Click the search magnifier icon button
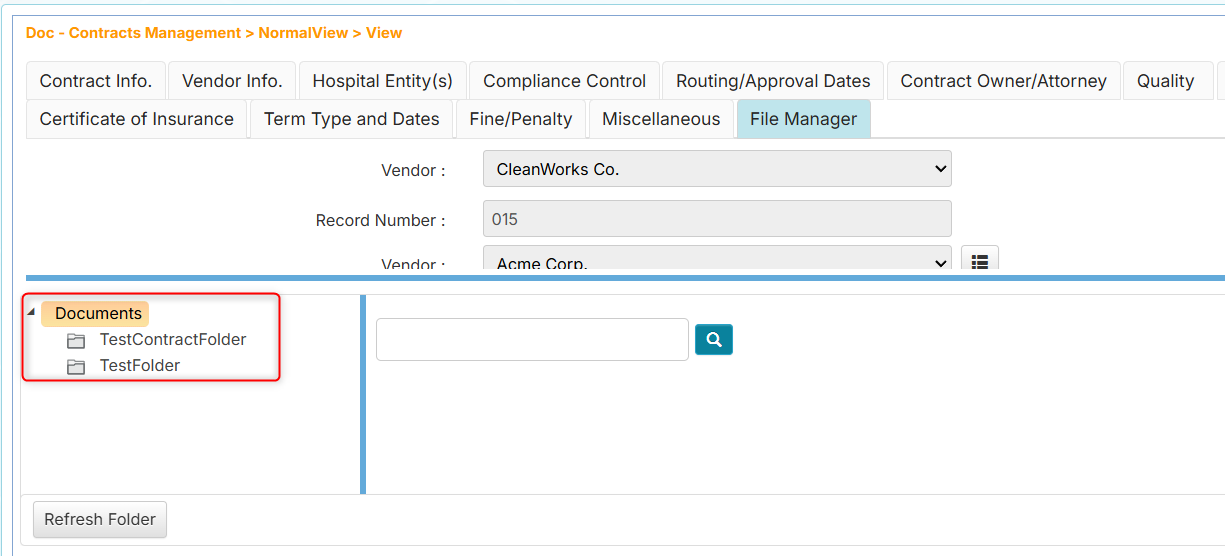The image size is (1225, 556). click(x=714, y=339)
